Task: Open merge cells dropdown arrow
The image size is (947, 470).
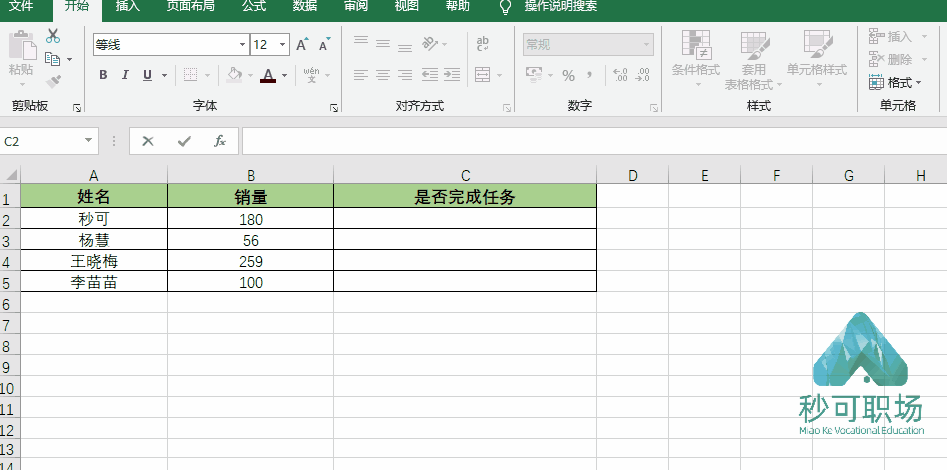Action: pos(499,76)
